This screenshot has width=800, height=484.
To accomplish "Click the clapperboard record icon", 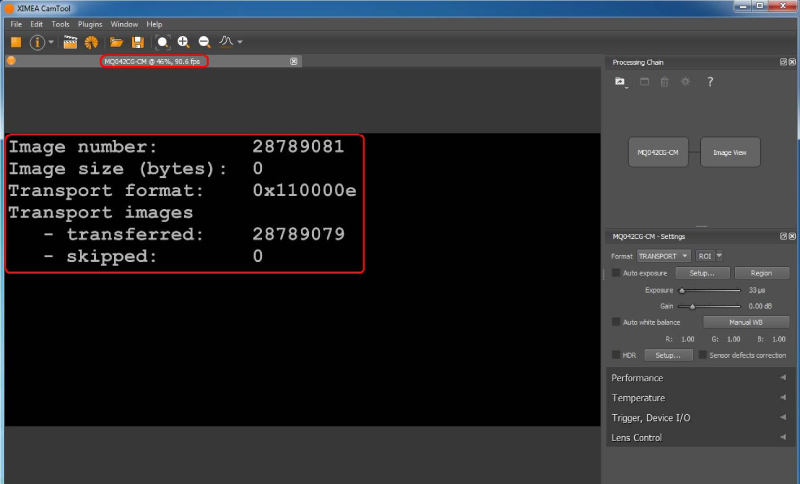I will click(x=70, y=42).
